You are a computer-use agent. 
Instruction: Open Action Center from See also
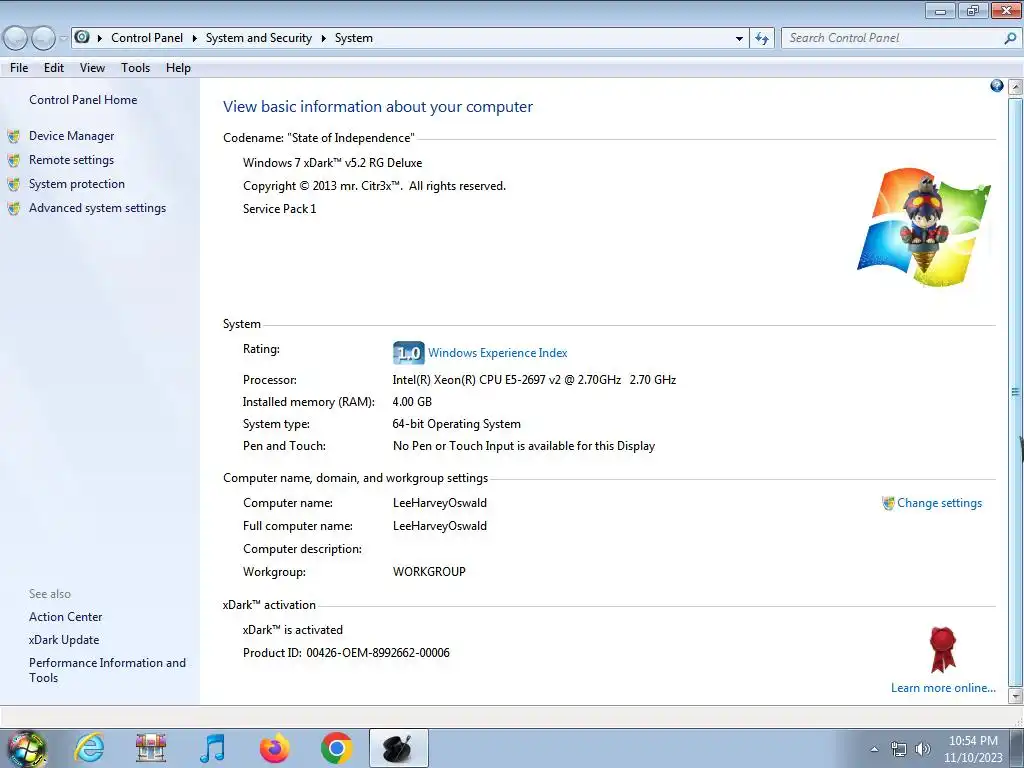tap(65, 616)
